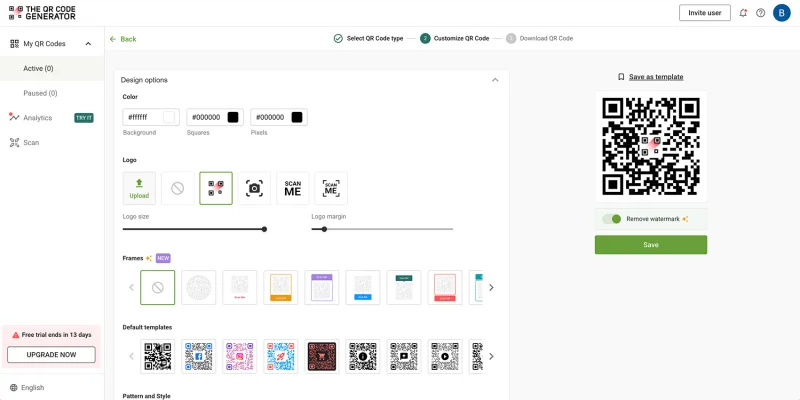Show previous default templates with left arrow
This screenshot has height=400, width=800.
(131, 356)
